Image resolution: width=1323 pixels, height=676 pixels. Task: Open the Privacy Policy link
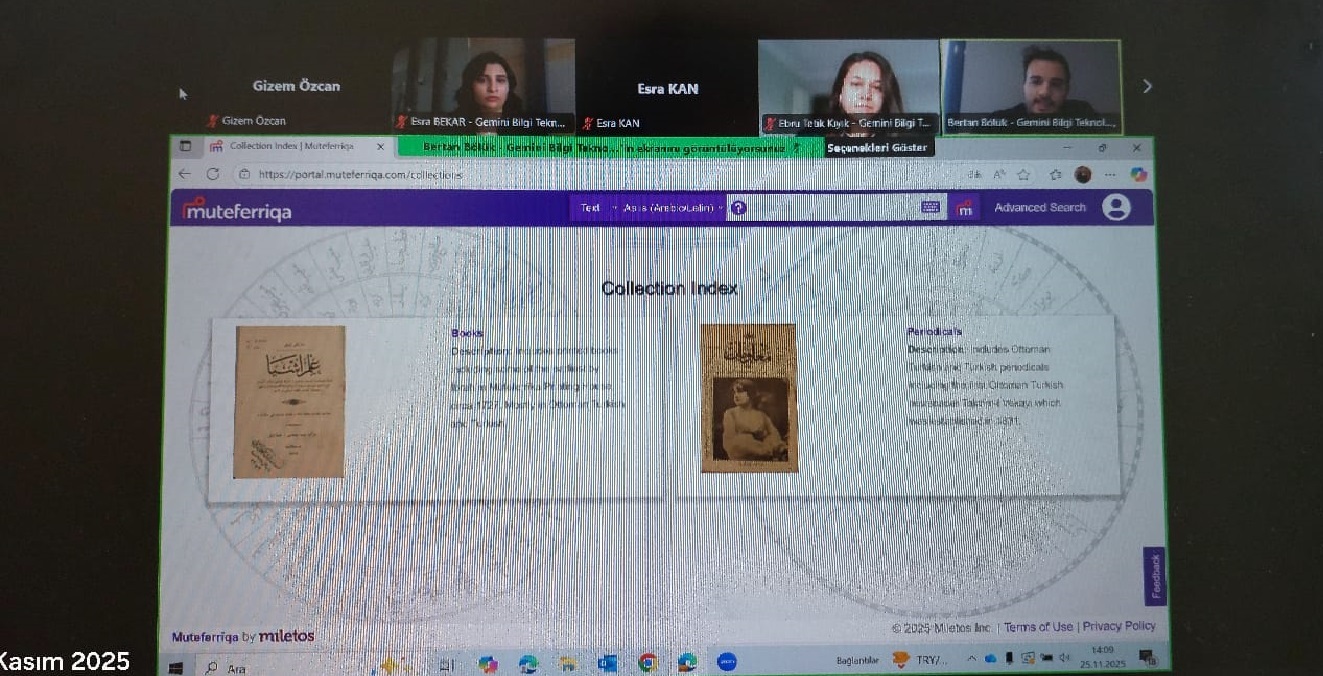pos(1118,626)
